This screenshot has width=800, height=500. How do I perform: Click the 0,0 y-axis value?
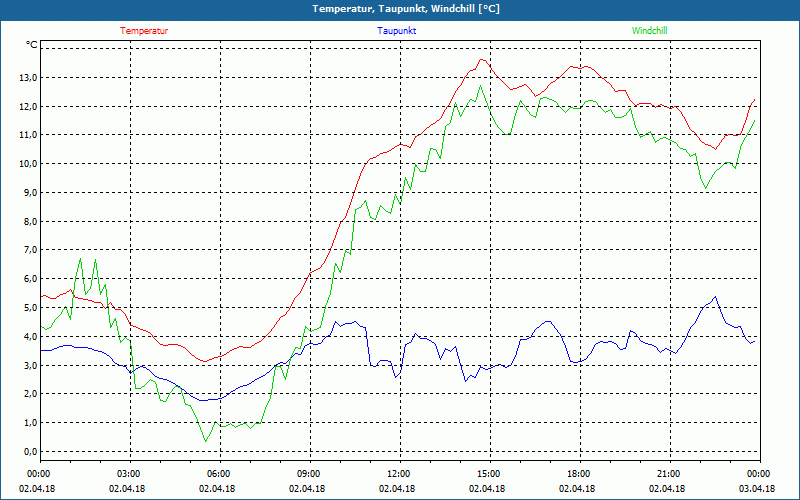[x=30, y=452]
